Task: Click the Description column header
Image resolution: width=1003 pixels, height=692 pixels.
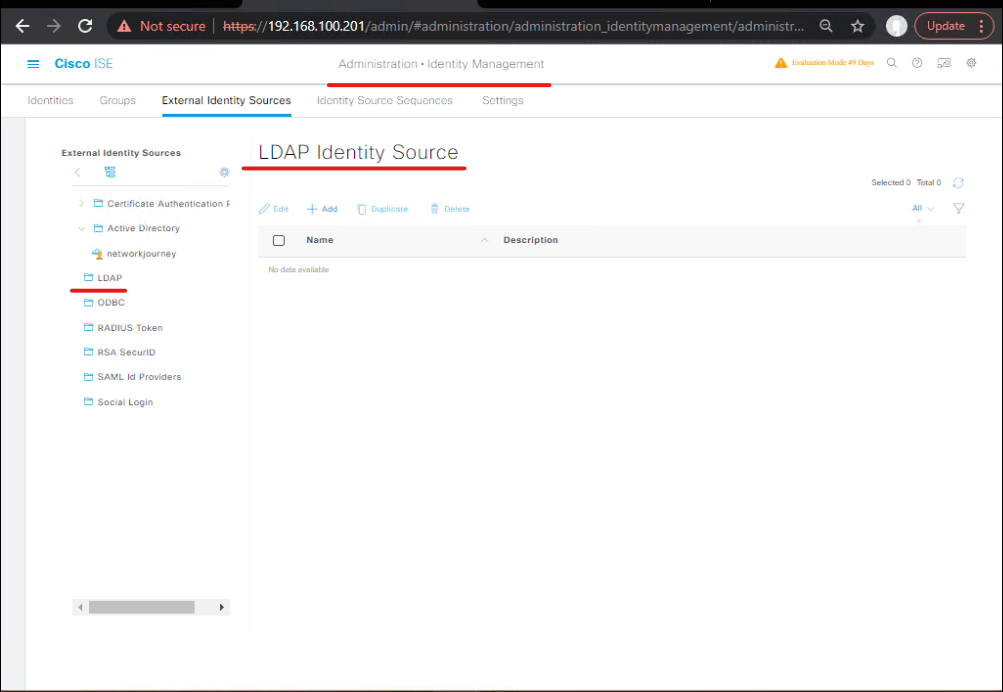Action: pos(530,240)
